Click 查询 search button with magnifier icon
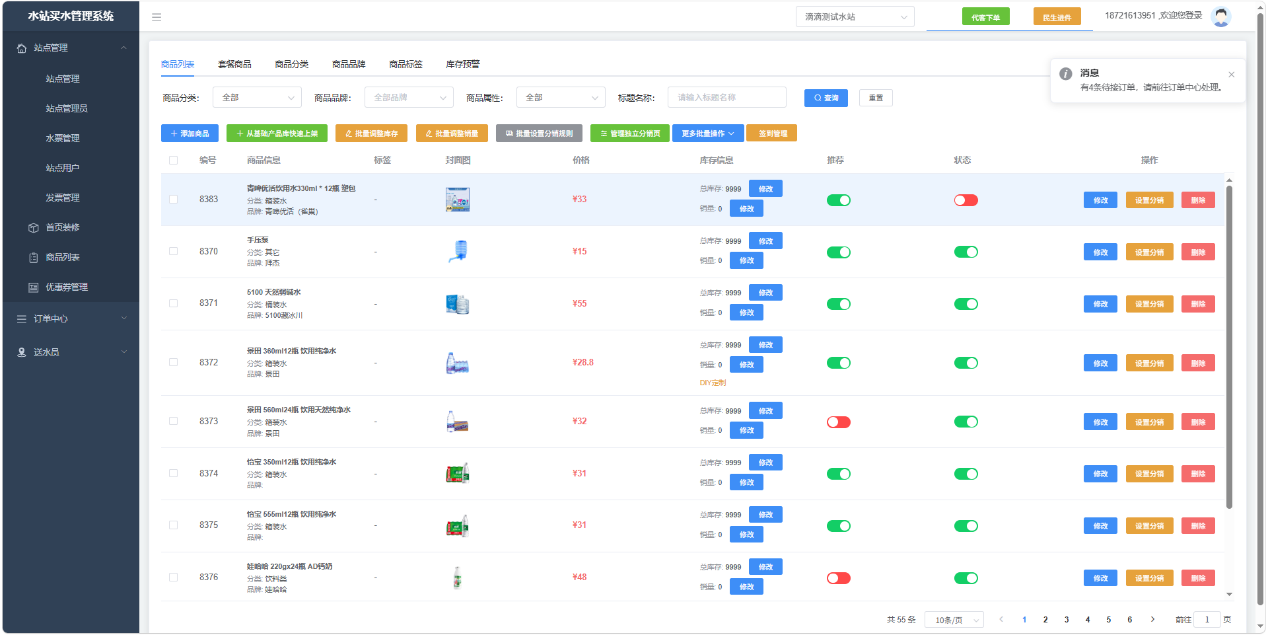 [x=826, y=98]
